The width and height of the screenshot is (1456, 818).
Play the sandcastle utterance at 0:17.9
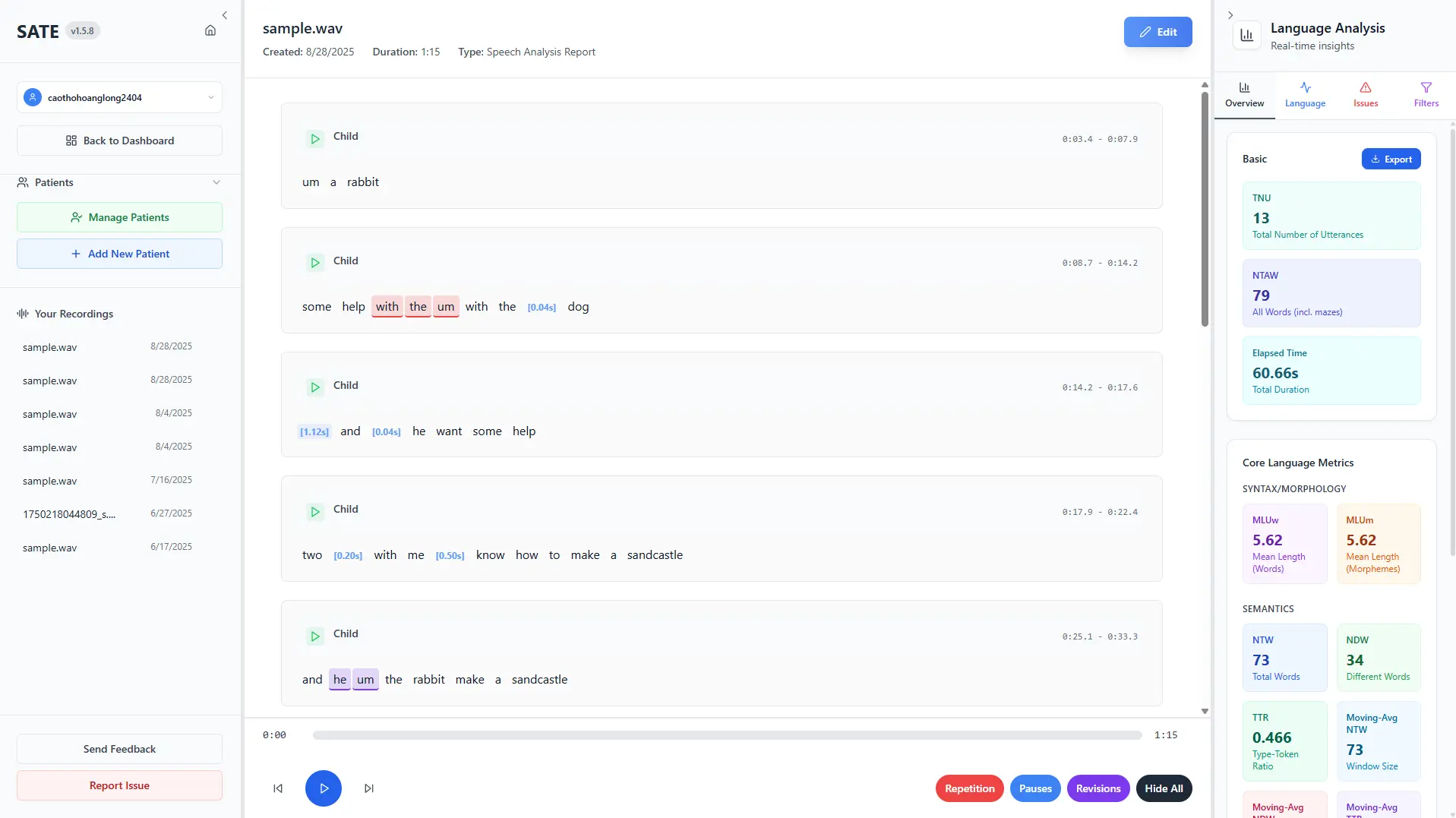pyautogui.click(x=314, y=512)
